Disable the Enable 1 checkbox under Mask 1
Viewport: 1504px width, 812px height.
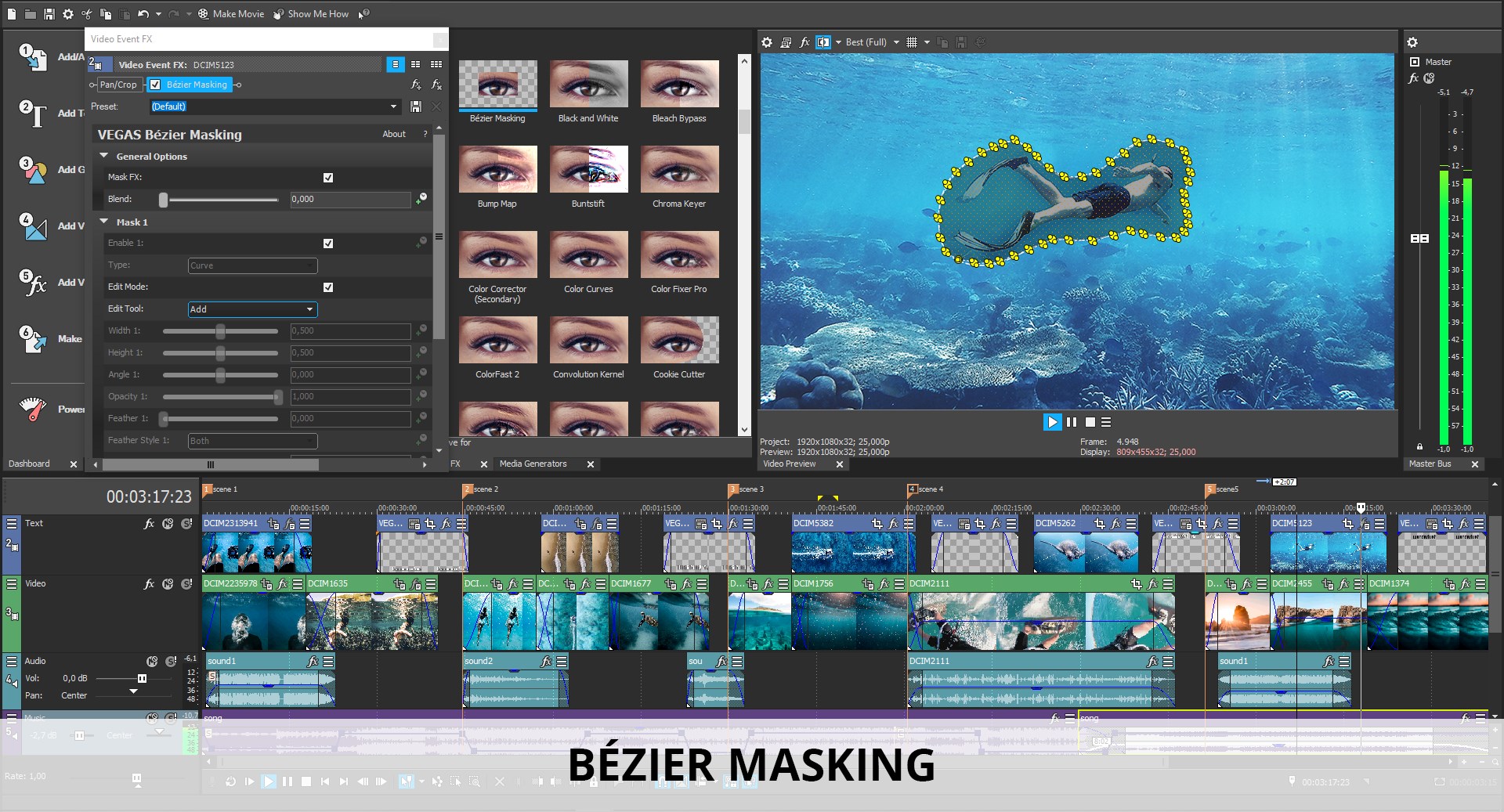pos(328,244)
